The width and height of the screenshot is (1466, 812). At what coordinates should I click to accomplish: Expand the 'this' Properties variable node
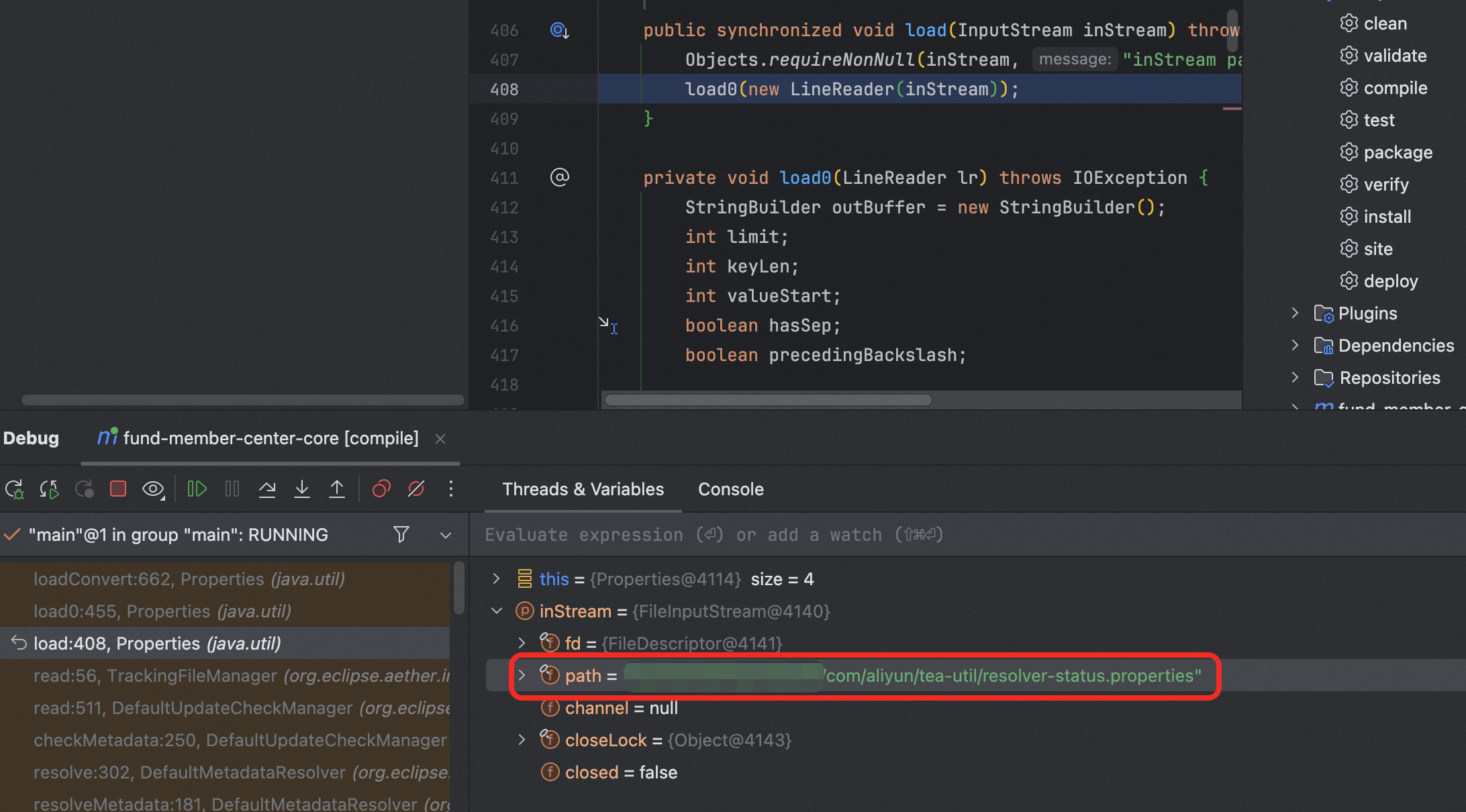(496, 579)
